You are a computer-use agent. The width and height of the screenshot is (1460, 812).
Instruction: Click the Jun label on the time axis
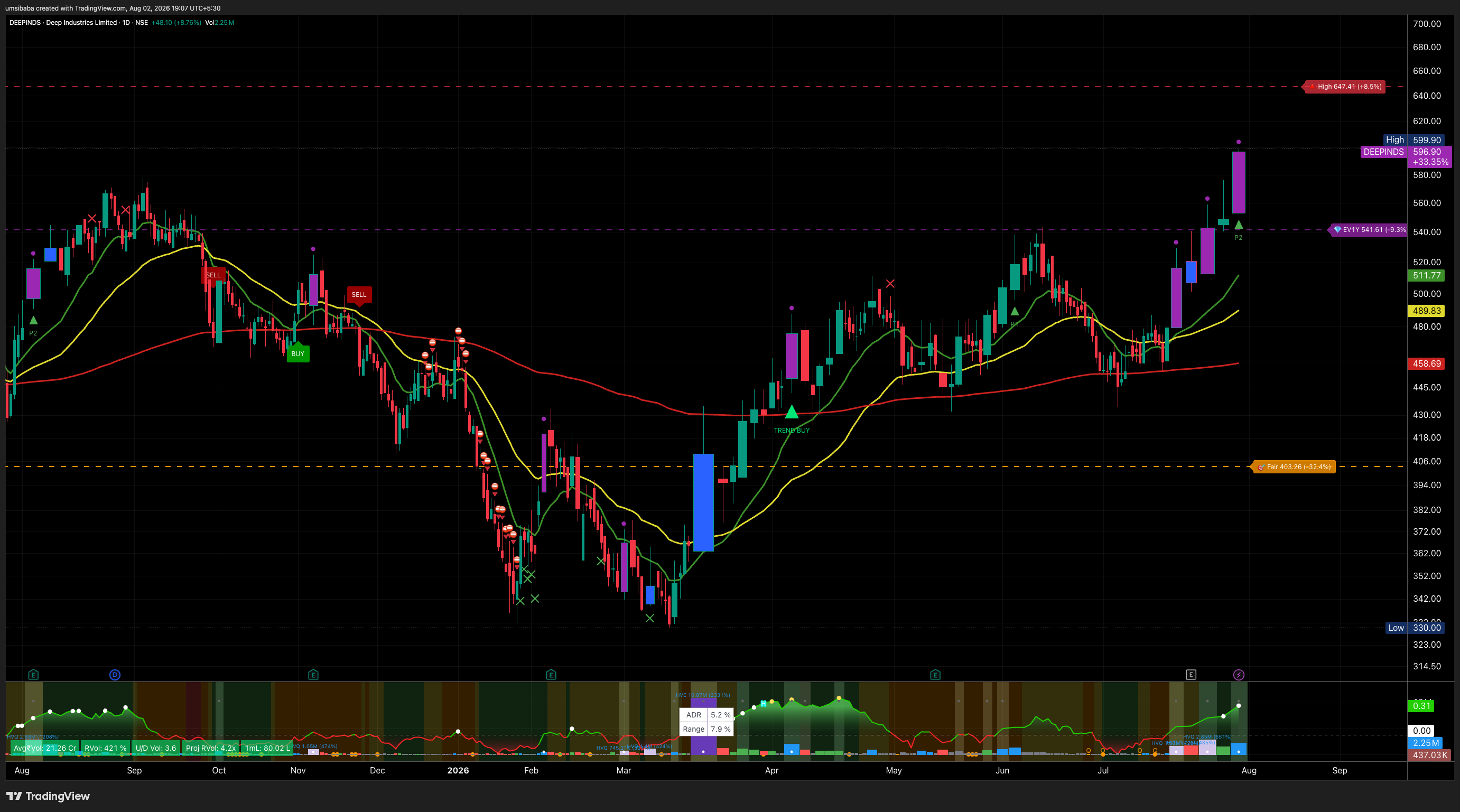[1002, 771]
